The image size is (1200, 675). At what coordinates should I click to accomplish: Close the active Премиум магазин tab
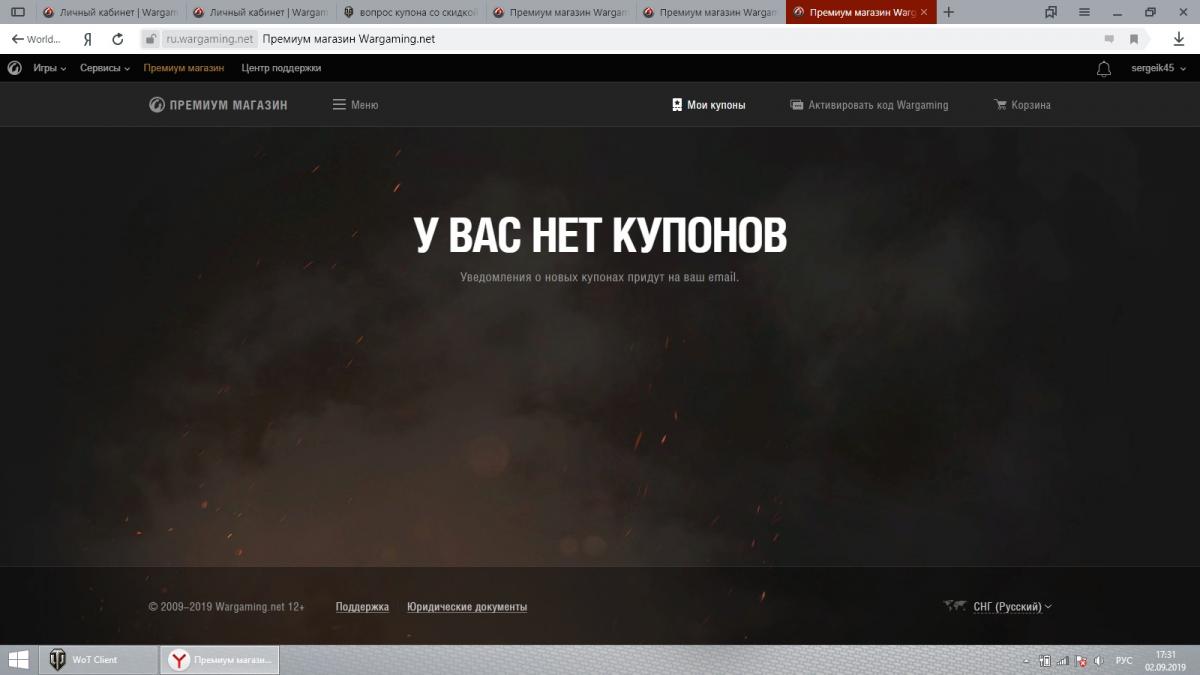tap(924, 12)
